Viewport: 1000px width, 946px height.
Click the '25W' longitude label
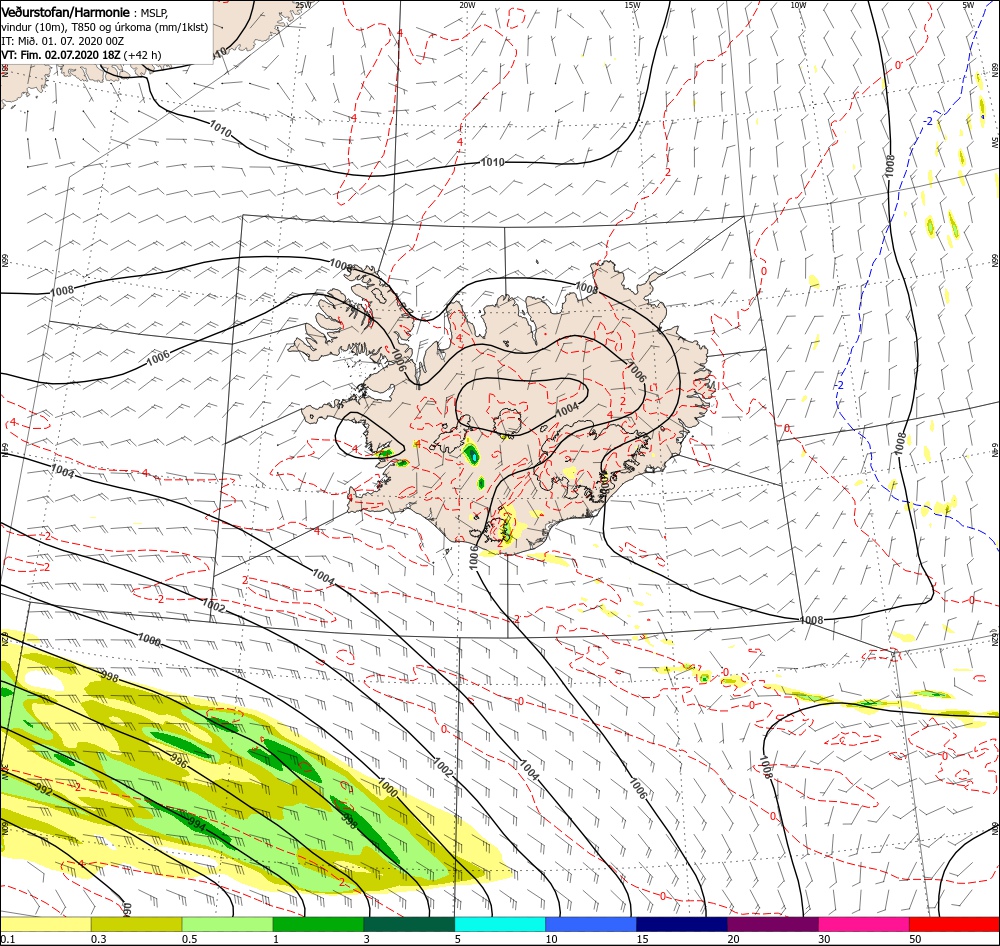304,4
